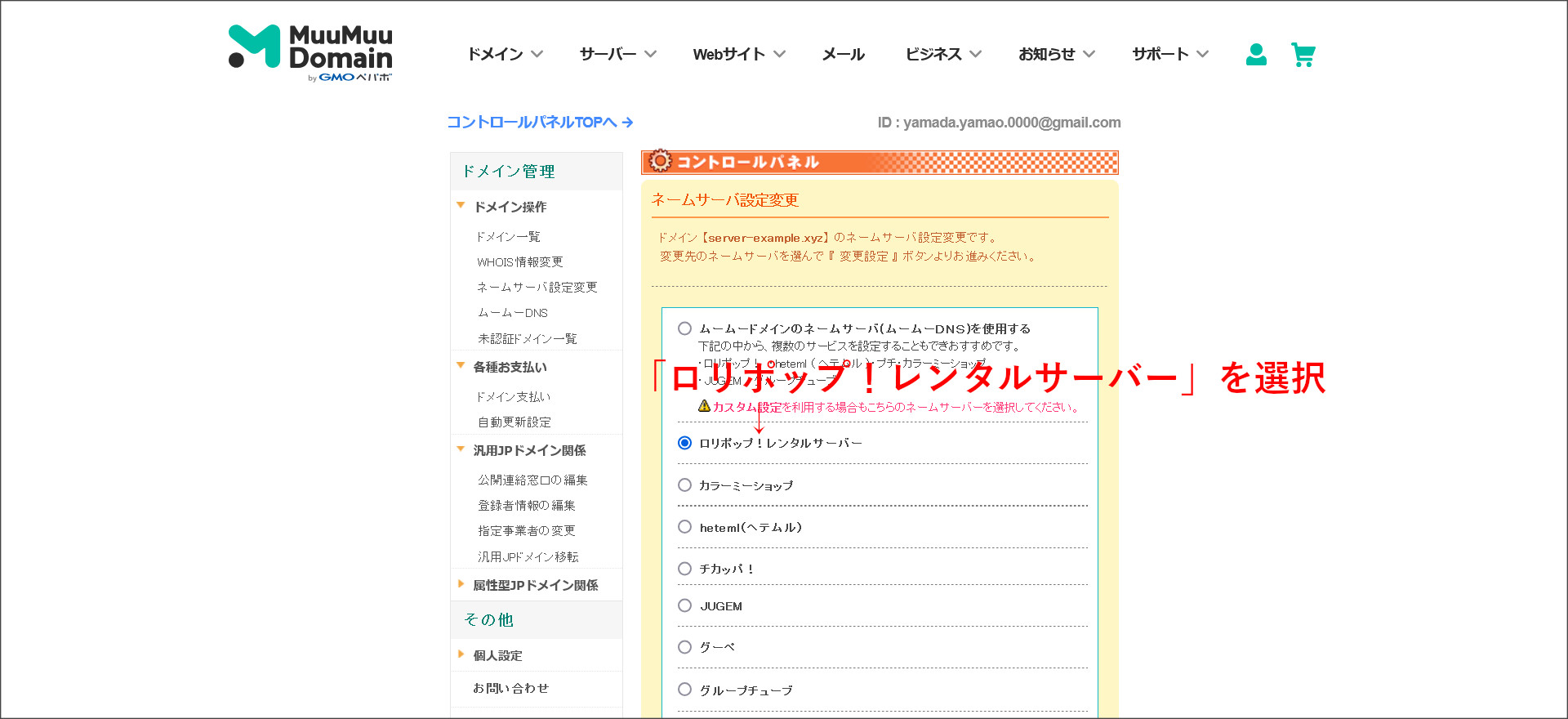Open 未認証ドメイン一覧 in sidebar

(528, 338)
